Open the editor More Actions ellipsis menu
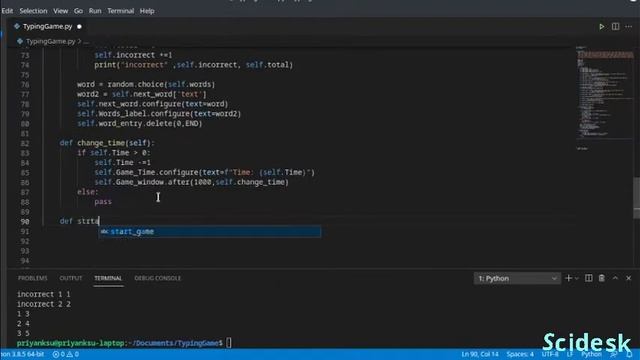Screen dimensions: 640x360 (629, 27)
